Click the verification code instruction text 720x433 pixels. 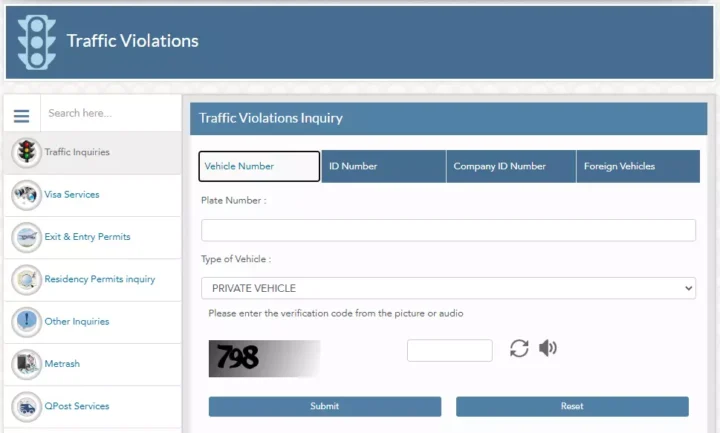point(336,314)
